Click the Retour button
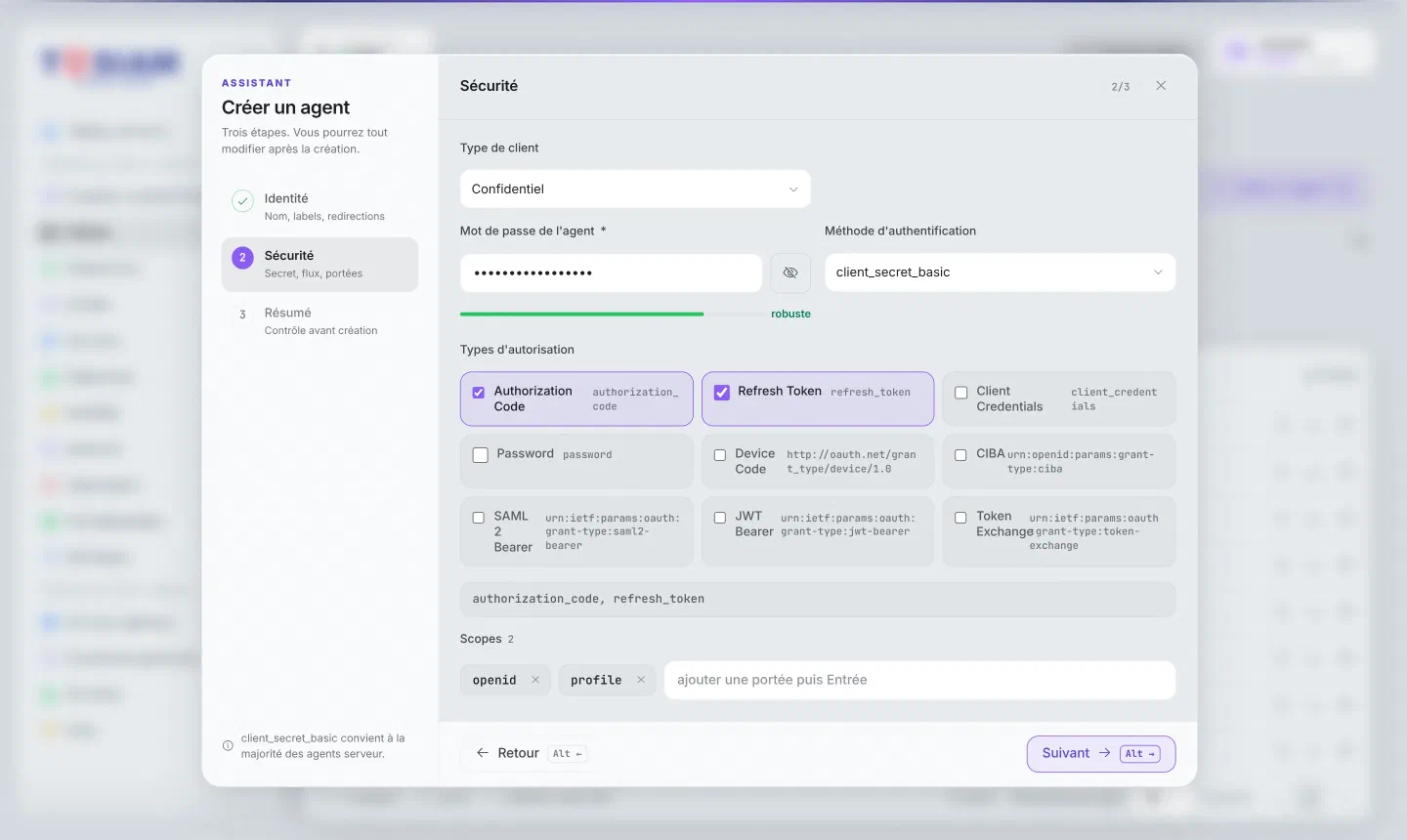This screenshot has height=840, width=1407. point(529,753)
